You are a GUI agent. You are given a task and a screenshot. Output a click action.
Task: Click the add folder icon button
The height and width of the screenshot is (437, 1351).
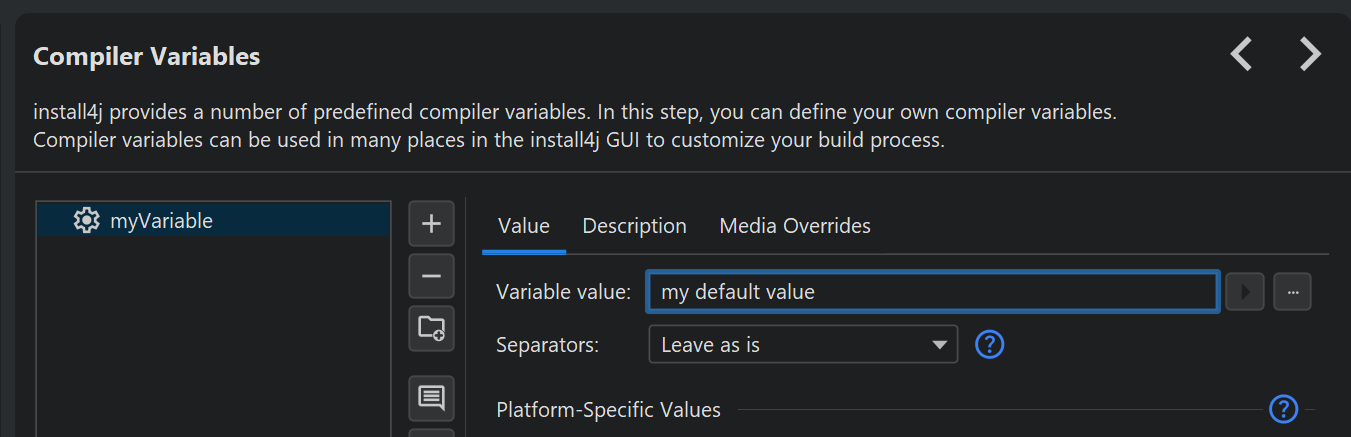[431, 328]
